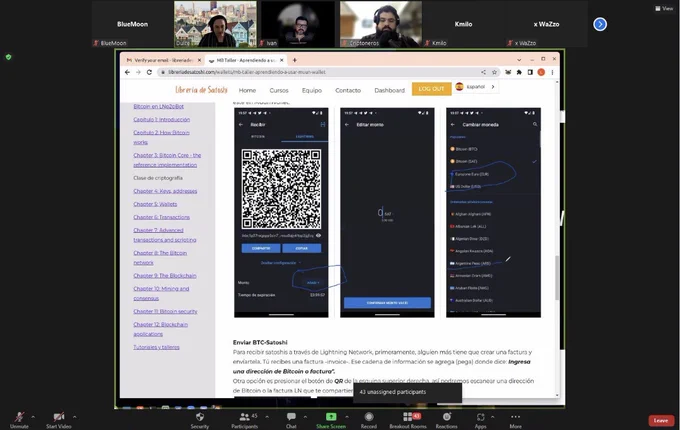
Task: Expand arrow next to Participants
Action: (x=267, y=417)
